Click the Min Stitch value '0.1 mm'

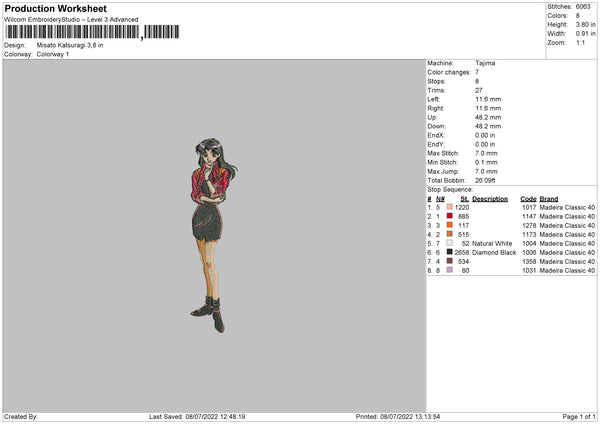[x=486, y=162]
